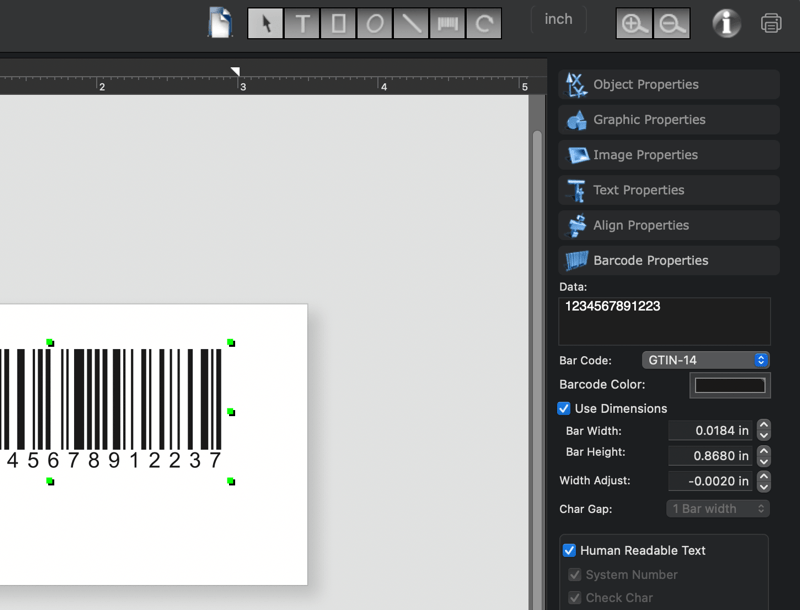800x610 pixels.
Task: Click the zoom in magnifier icon
Action: pos(633,22)
